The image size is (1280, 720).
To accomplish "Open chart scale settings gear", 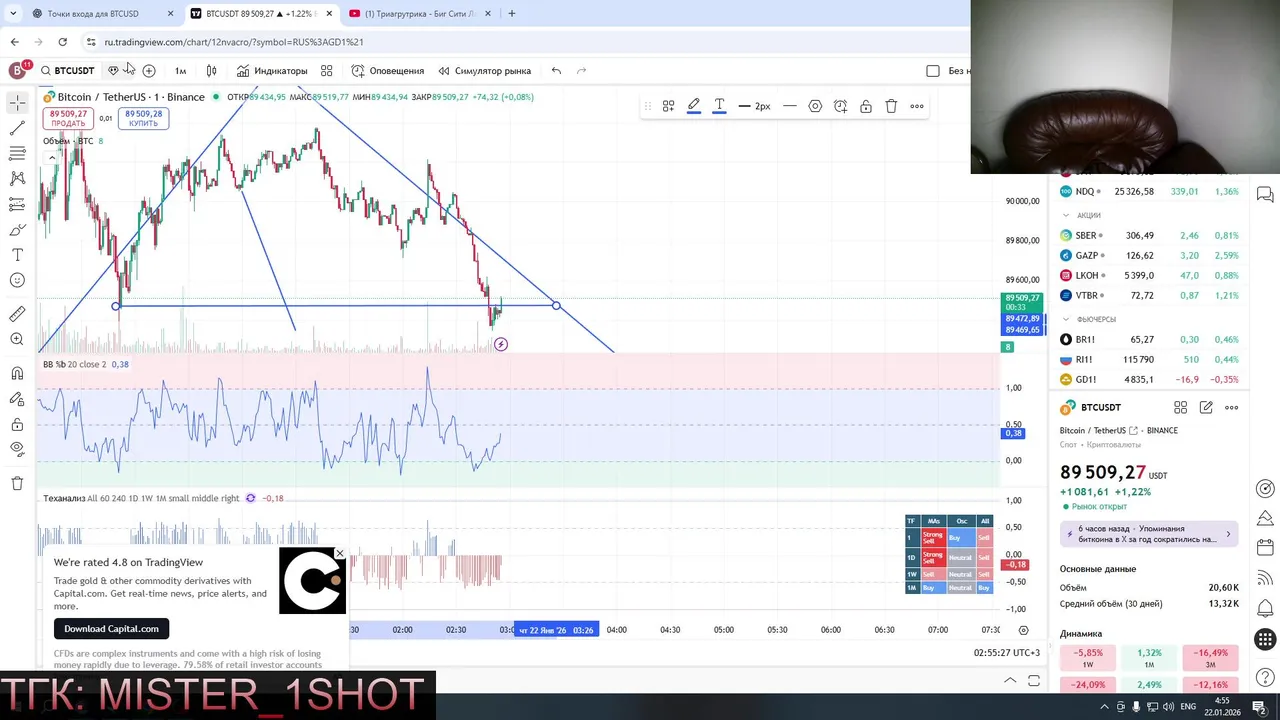I will click(x=1023, y=630).
